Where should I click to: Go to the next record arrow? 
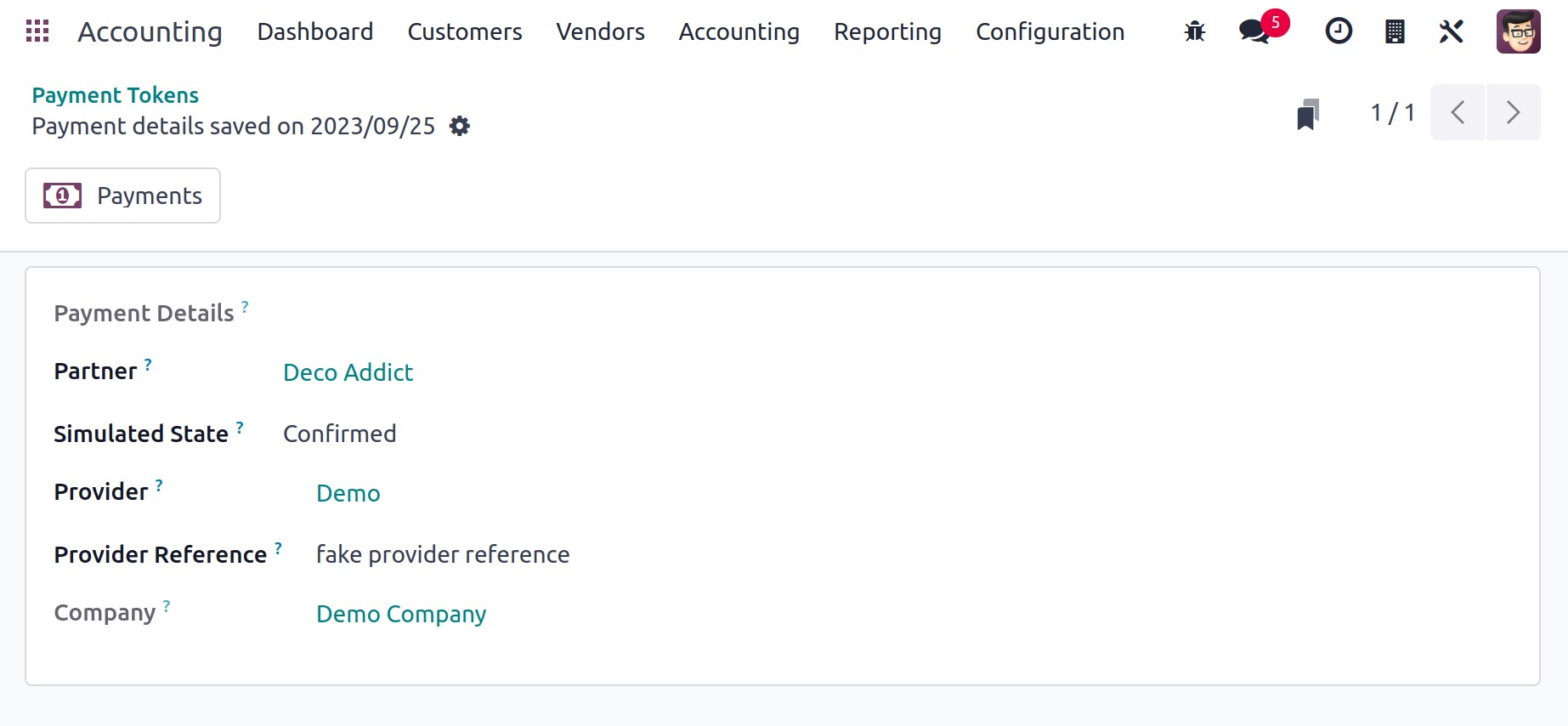pos(1513,112)
